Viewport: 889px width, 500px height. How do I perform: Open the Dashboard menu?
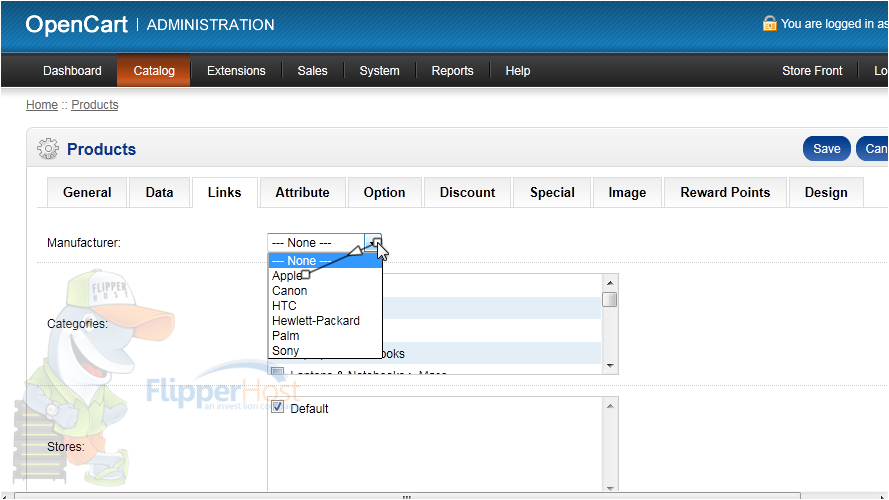tap(72, 71)
